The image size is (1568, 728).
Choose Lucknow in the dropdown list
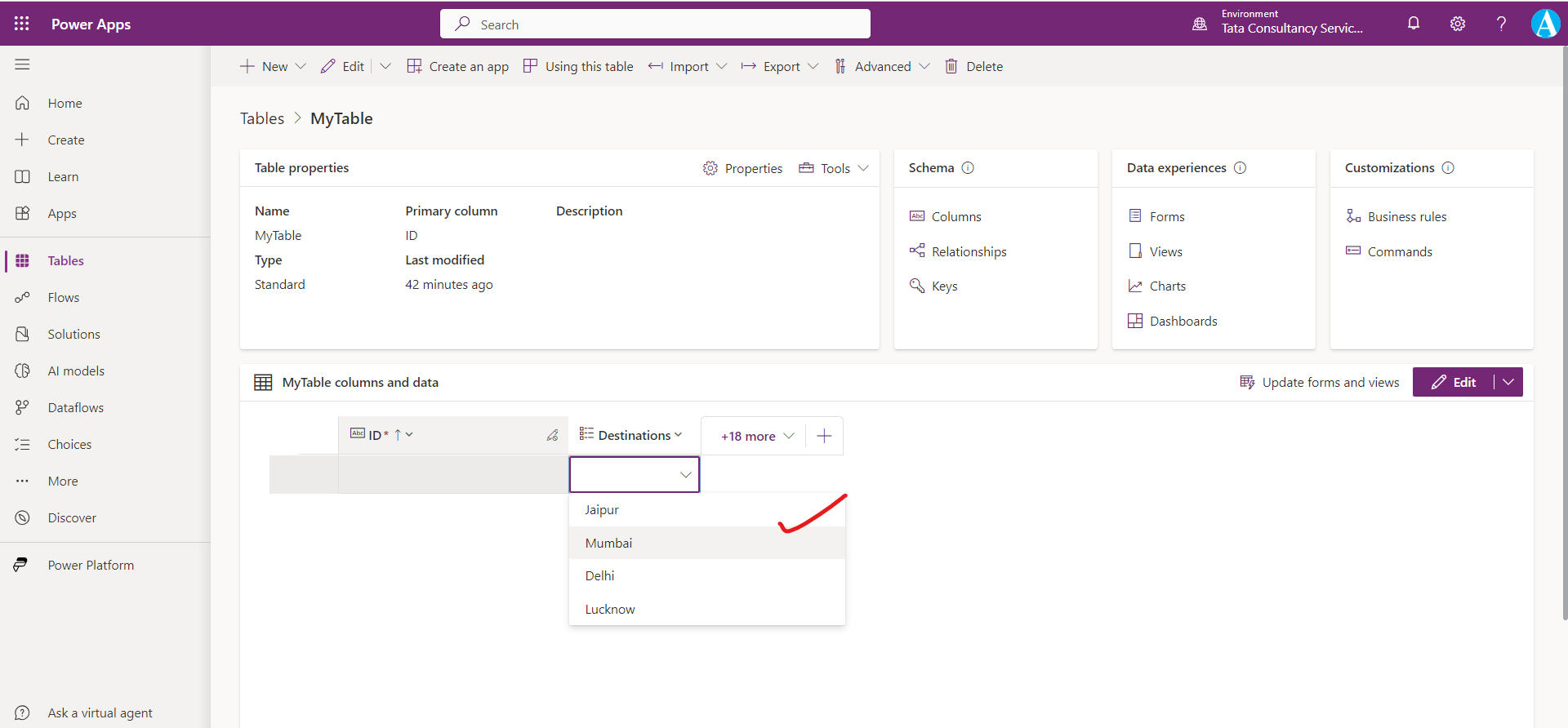click(x=610, y=609)
